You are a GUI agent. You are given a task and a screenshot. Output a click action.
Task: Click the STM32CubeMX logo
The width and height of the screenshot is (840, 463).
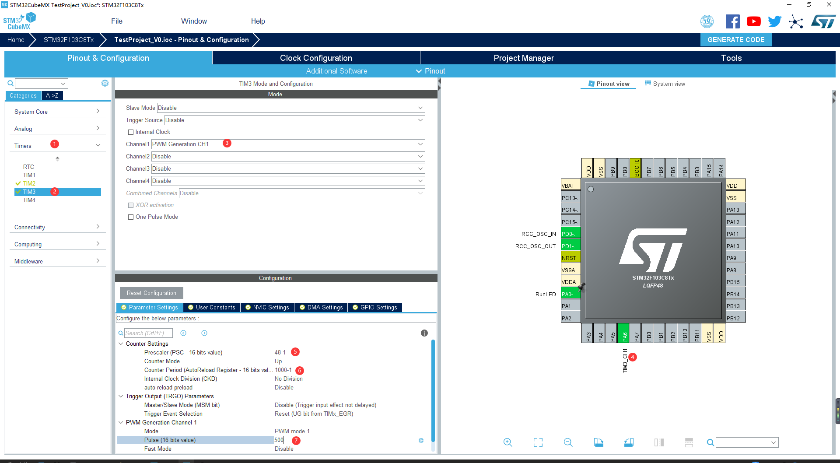tap(19, 21)
